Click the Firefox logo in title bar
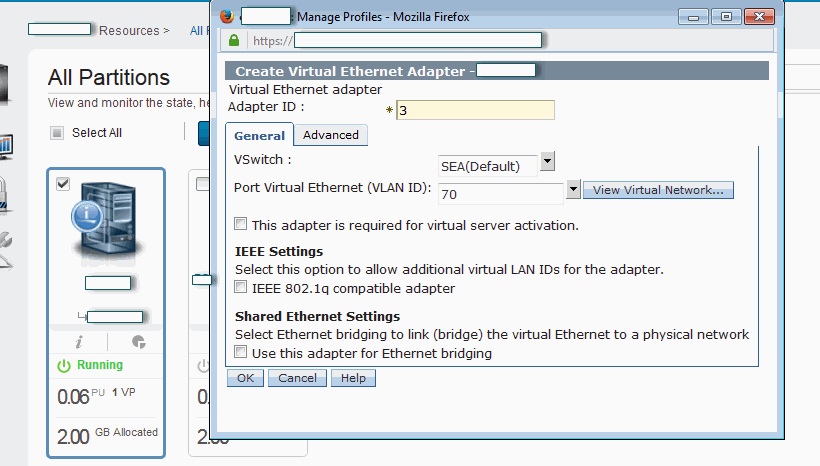The image size is (820, 466). (228, 15)
